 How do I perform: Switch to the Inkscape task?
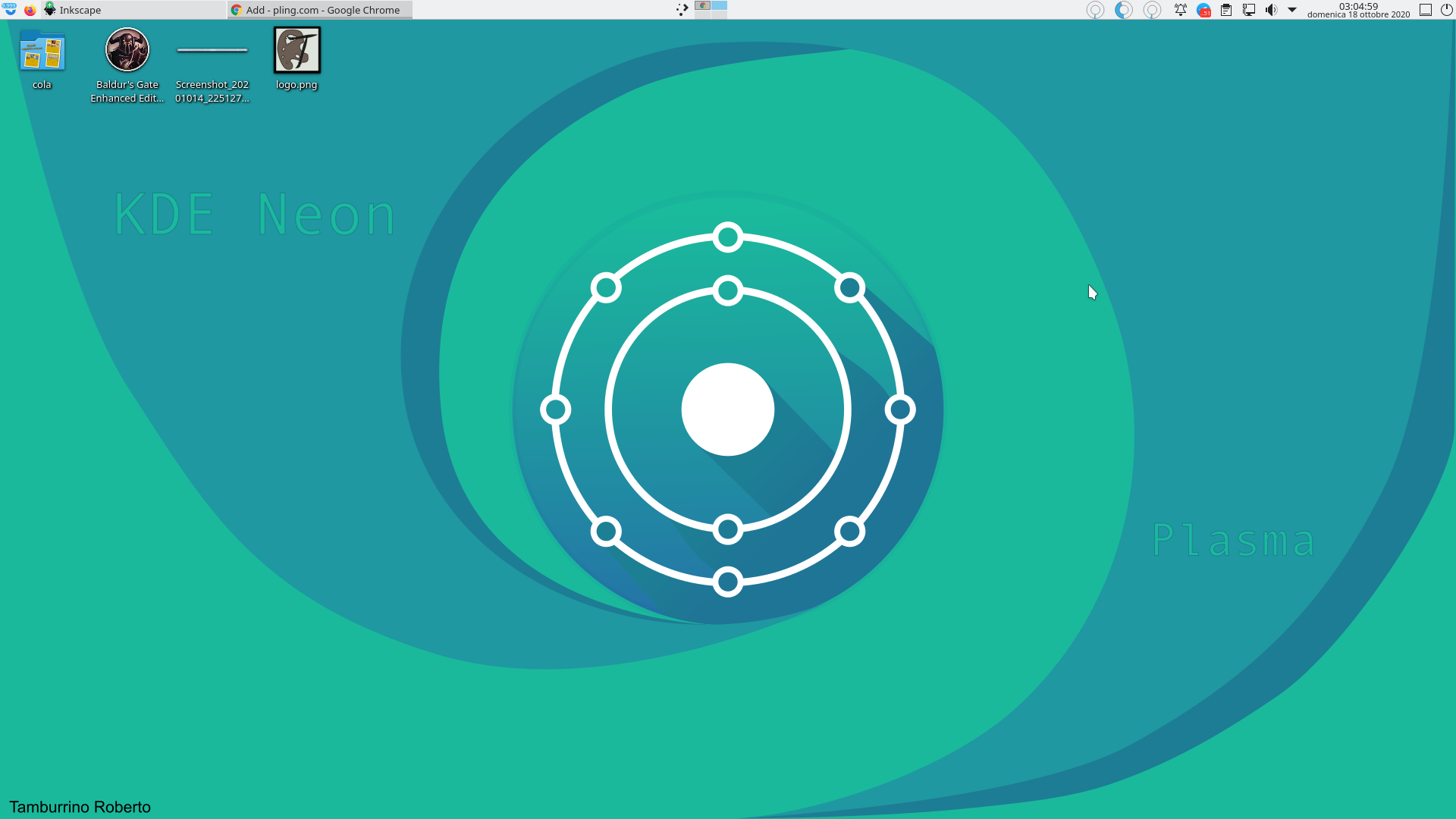(x=134, y=10)
